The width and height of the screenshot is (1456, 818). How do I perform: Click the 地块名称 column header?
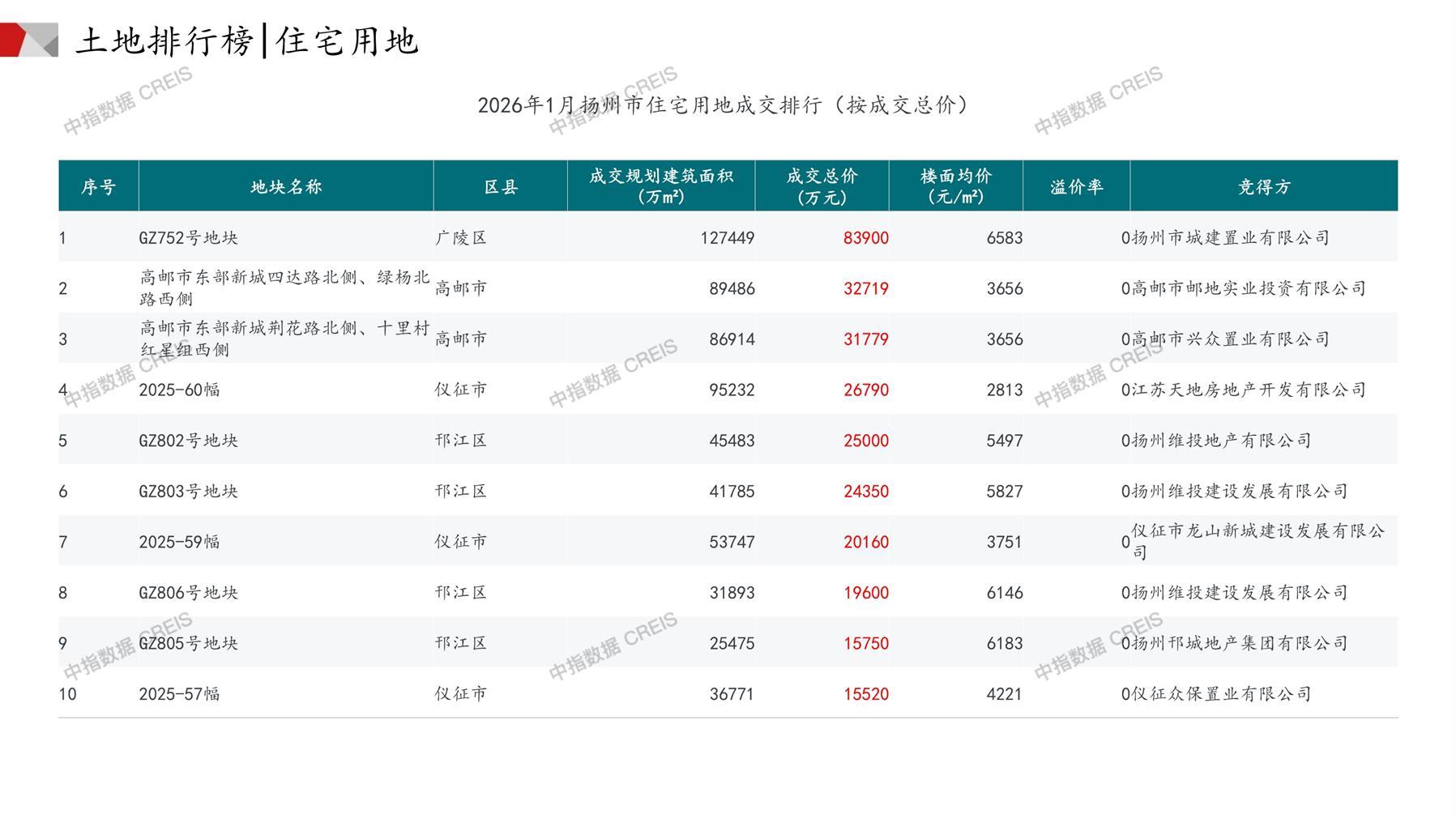286,187
